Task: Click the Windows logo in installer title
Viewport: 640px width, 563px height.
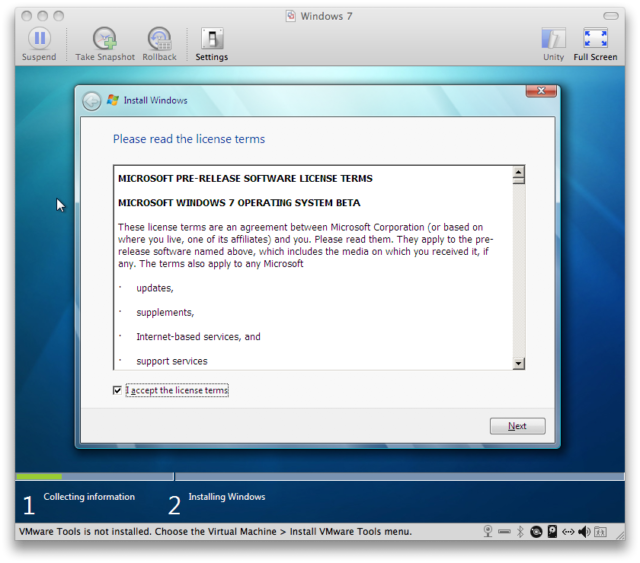Action: 113,100
